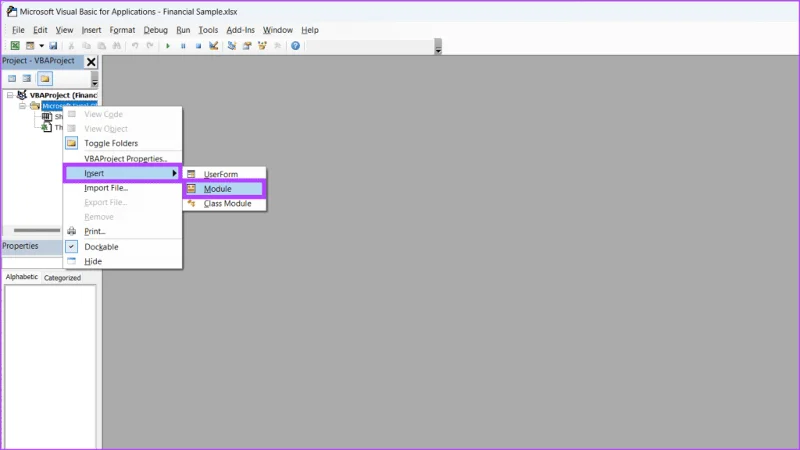This screenshot has height=450, width=800.
Task: Switch to the Categorized properties tab
Action: tap(62, 278)
